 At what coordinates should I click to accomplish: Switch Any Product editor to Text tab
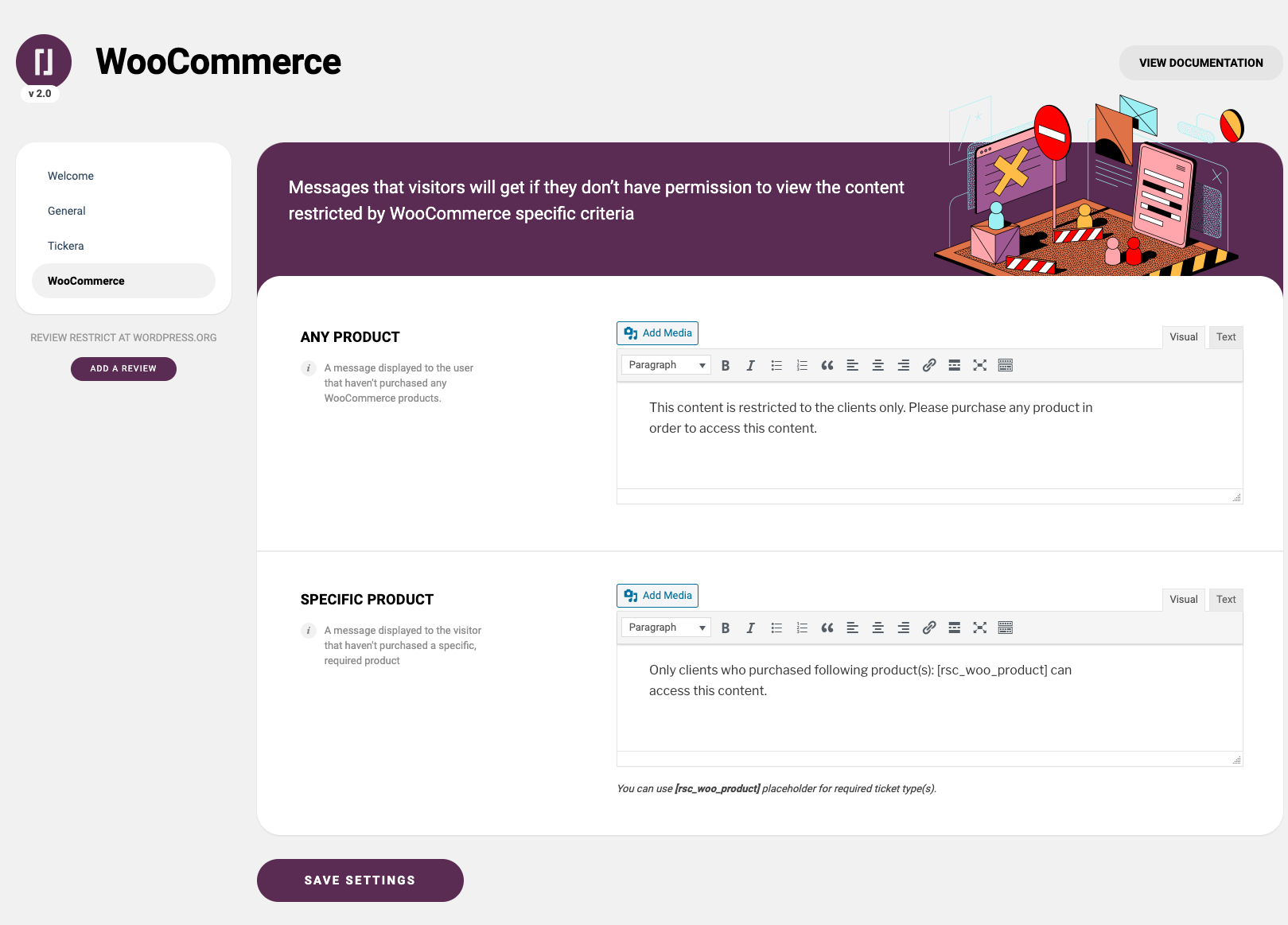coord(1226,337)
